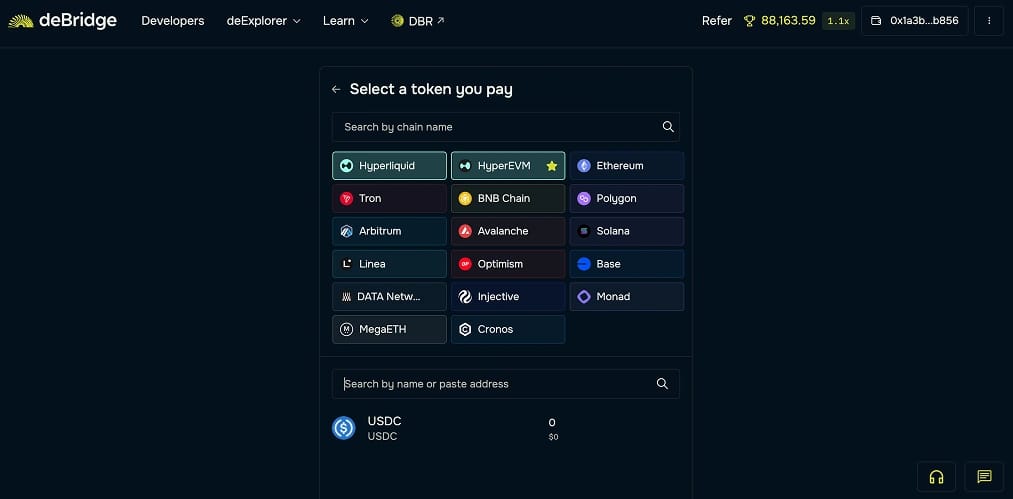Click the Select a token you pay heading
Screen dimensions: 1013x499
(431, 89)
